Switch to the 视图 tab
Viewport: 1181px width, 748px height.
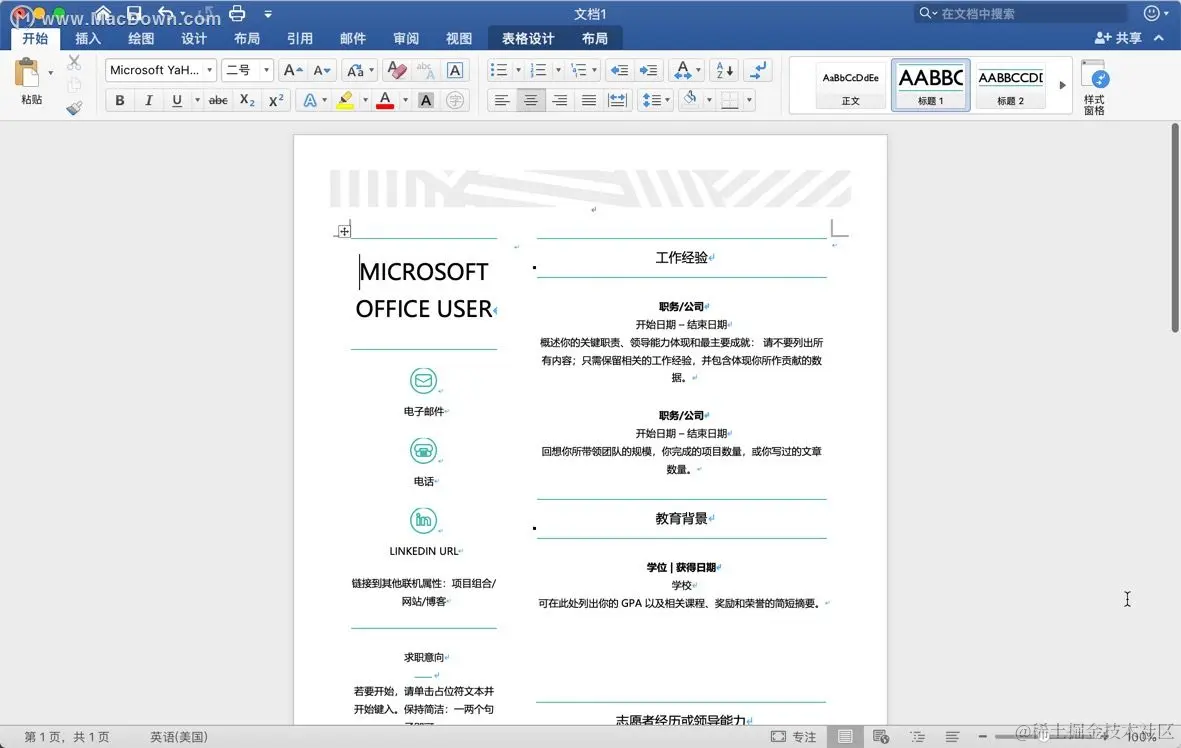click(x=459, y=38)
